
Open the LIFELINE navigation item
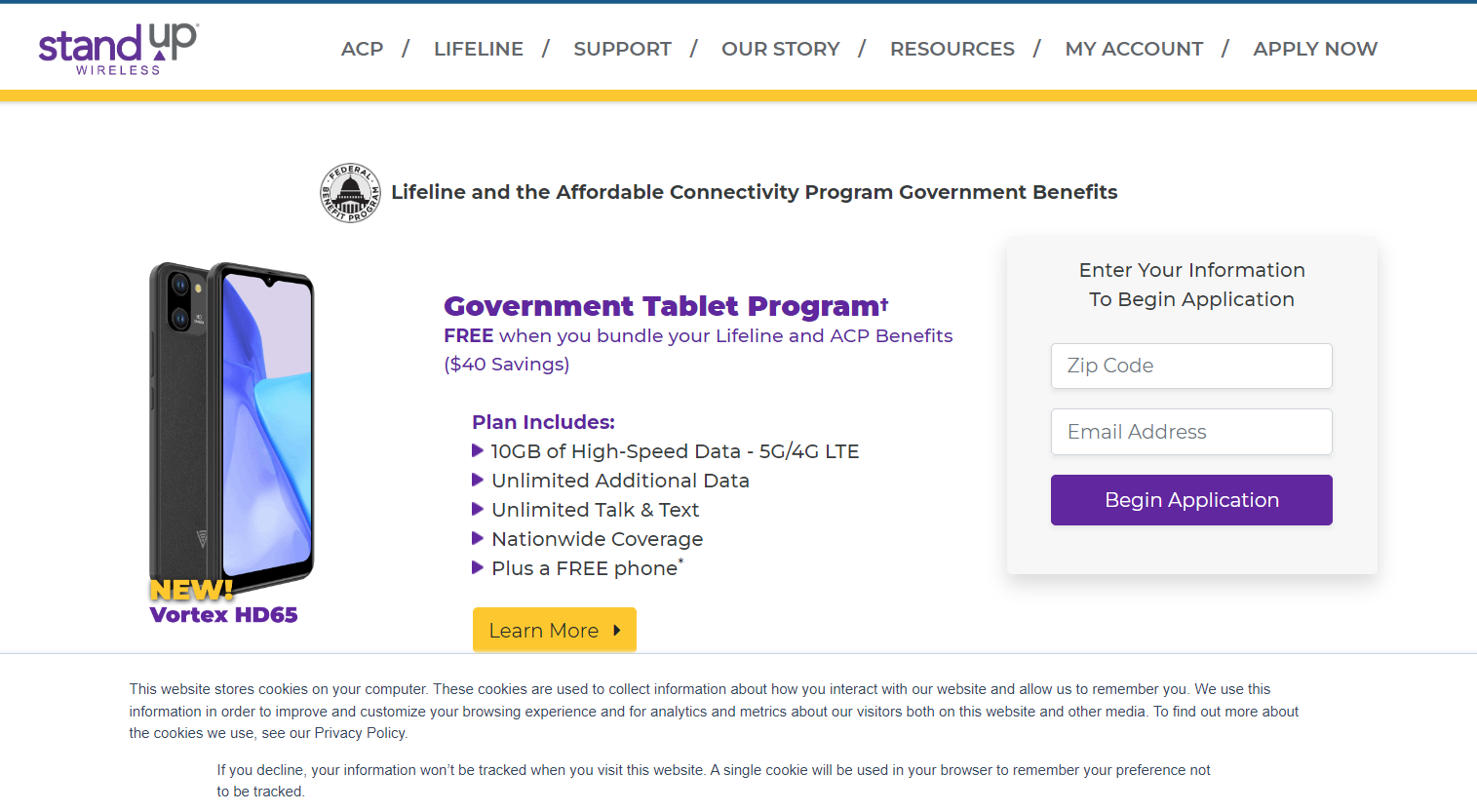click(479, 49)
